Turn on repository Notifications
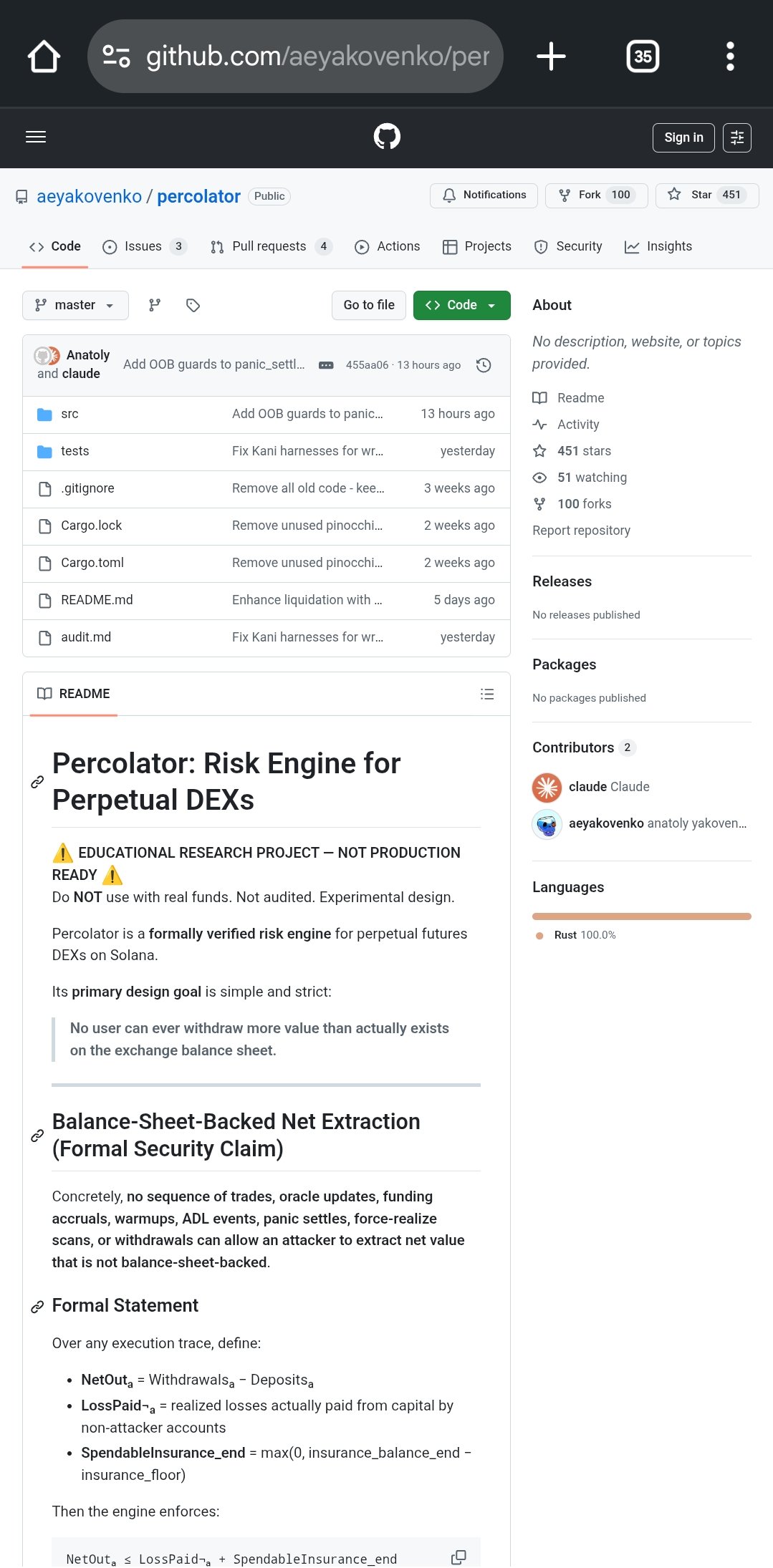773x1568 pixels. pyautogui.click(x=484, y=195)
